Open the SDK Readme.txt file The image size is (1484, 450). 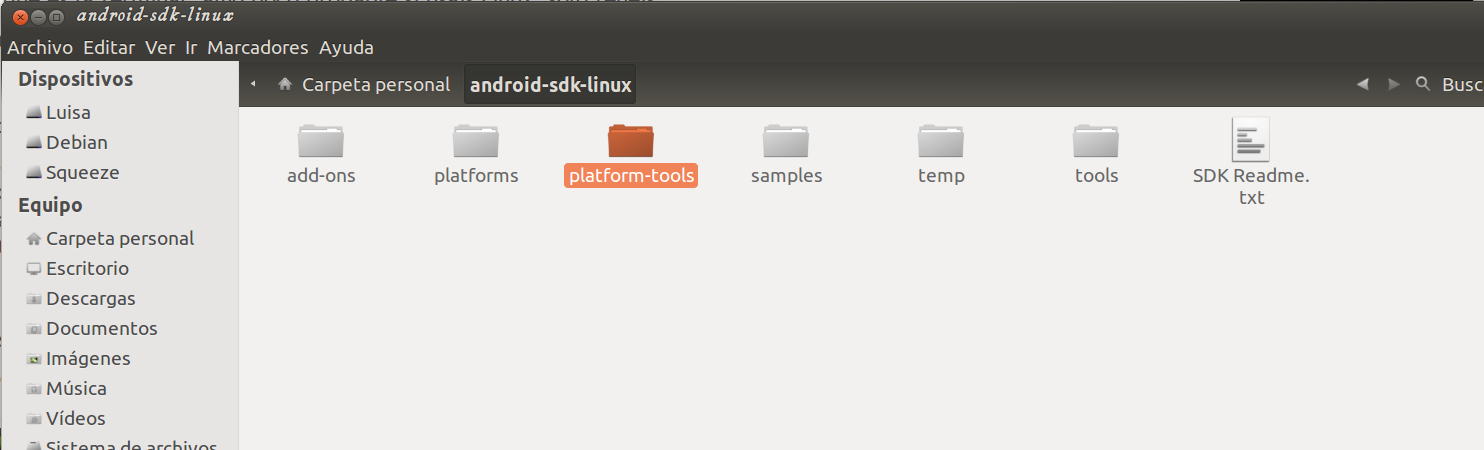click(x=1251, y=140)
